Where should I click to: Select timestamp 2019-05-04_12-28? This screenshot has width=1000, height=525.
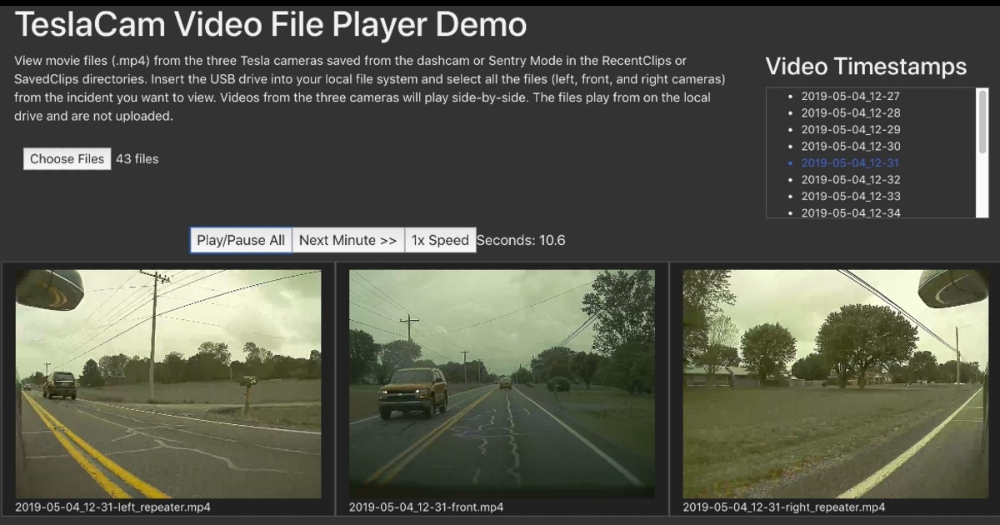tap(850, 113)
